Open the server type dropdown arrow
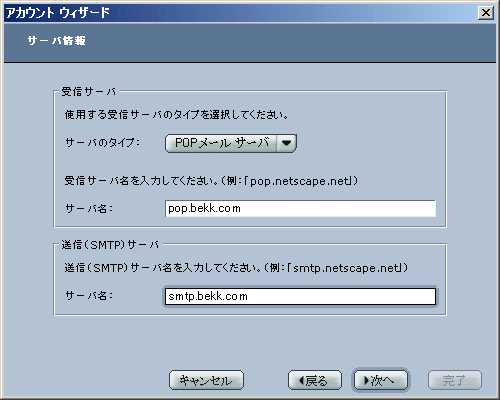 (x=286, y=143)
